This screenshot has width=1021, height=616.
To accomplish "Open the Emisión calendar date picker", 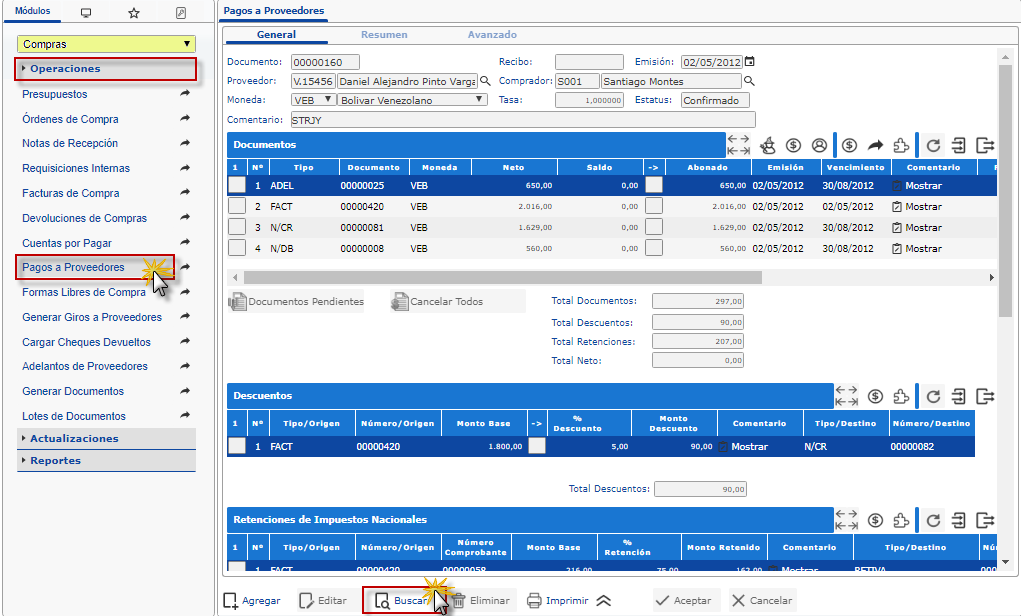I will (x=750, y=62).
